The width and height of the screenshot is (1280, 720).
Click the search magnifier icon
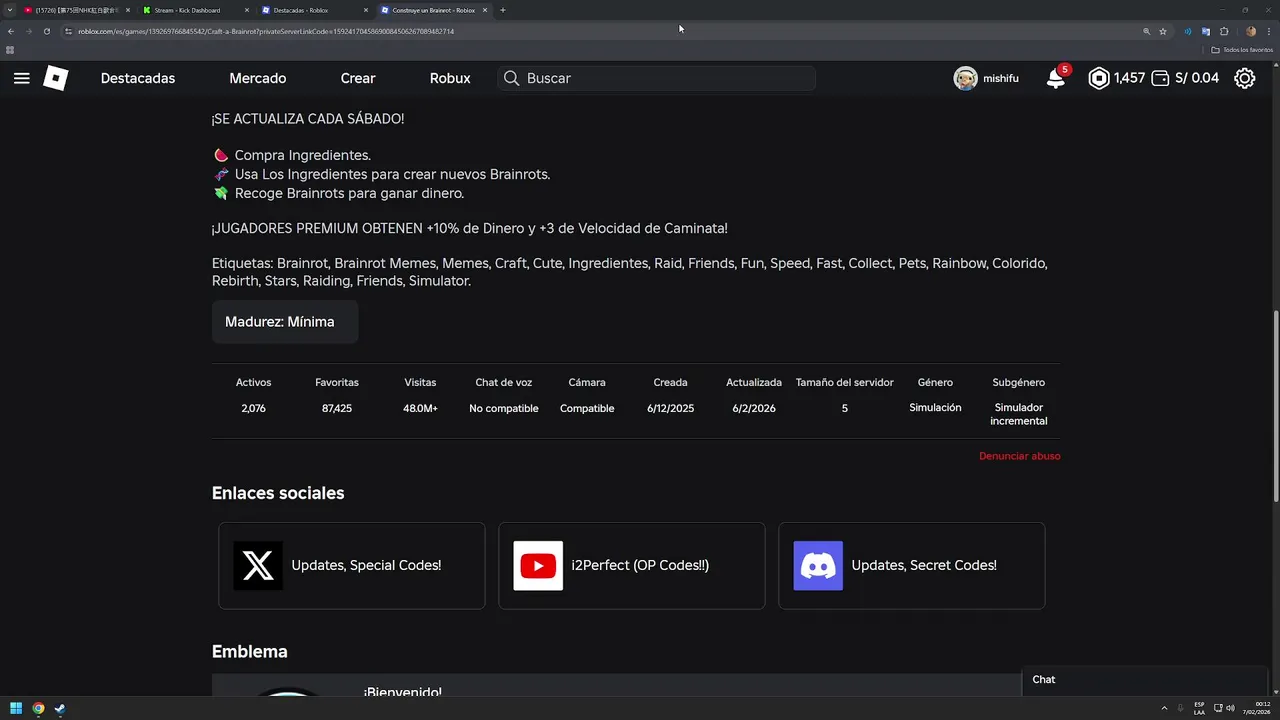pos(511,78)
